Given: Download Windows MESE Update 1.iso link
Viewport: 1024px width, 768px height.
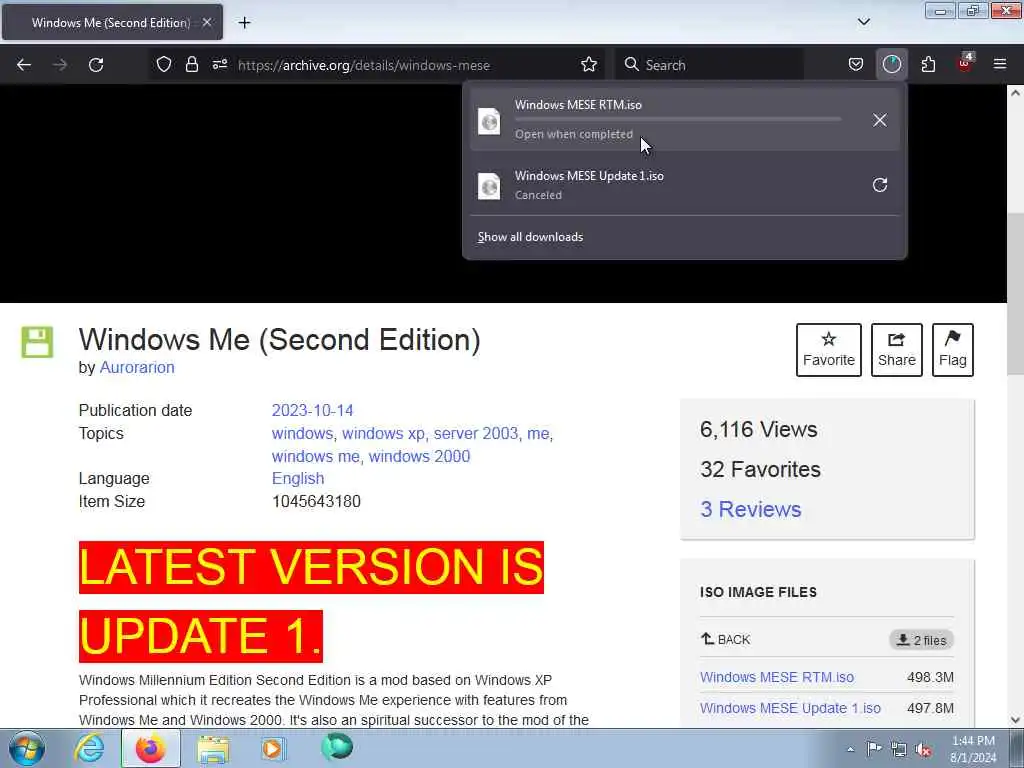Looking at the screenshot, I should pos(790,708).
